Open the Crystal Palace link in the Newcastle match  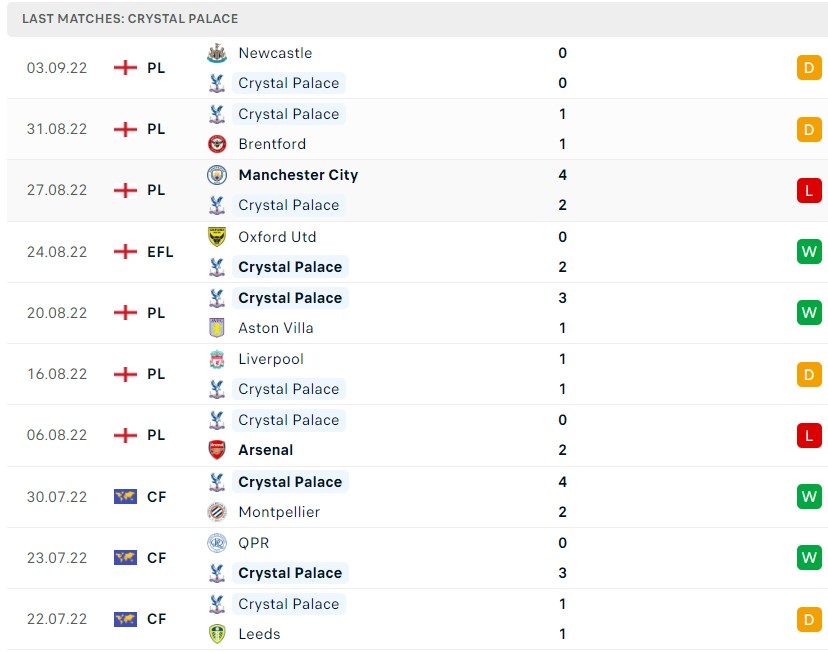[x=288, y=83]
